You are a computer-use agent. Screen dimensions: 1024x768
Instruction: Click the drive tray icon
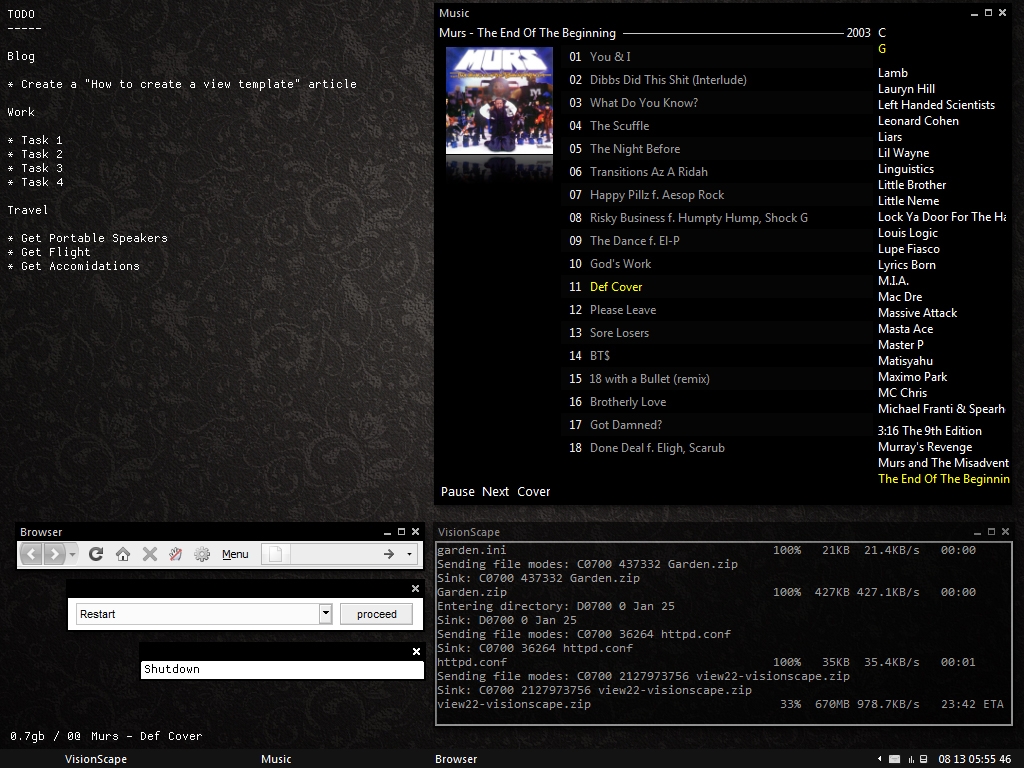click(x=923, y=759)
